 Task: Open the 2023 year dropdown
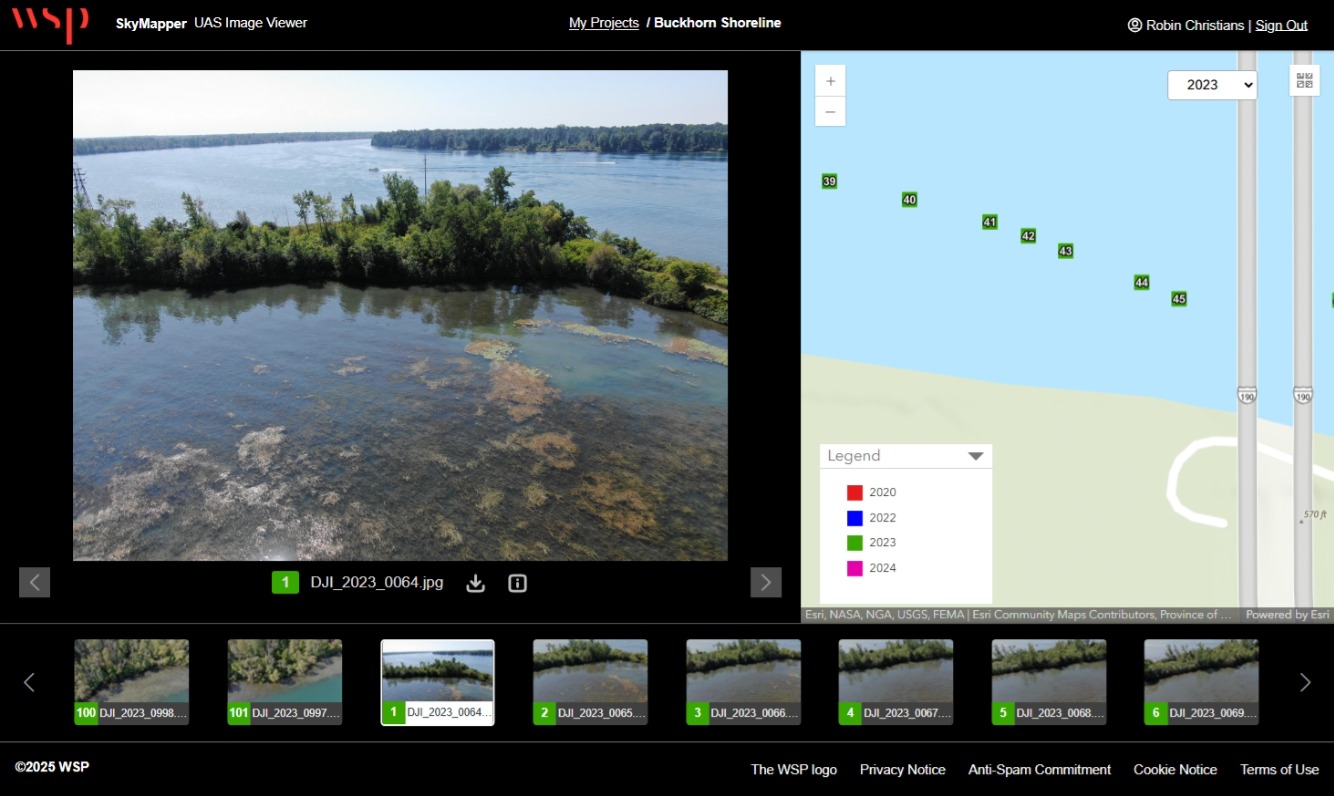(1212, 85)
